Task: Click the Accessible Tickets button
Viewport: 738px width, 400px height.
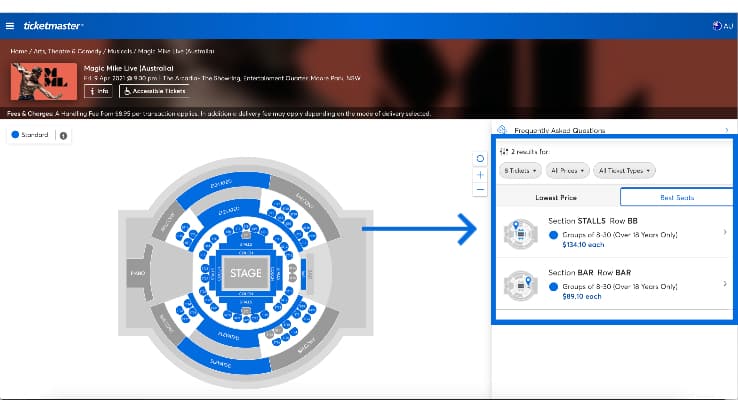Action: point(153,91)
